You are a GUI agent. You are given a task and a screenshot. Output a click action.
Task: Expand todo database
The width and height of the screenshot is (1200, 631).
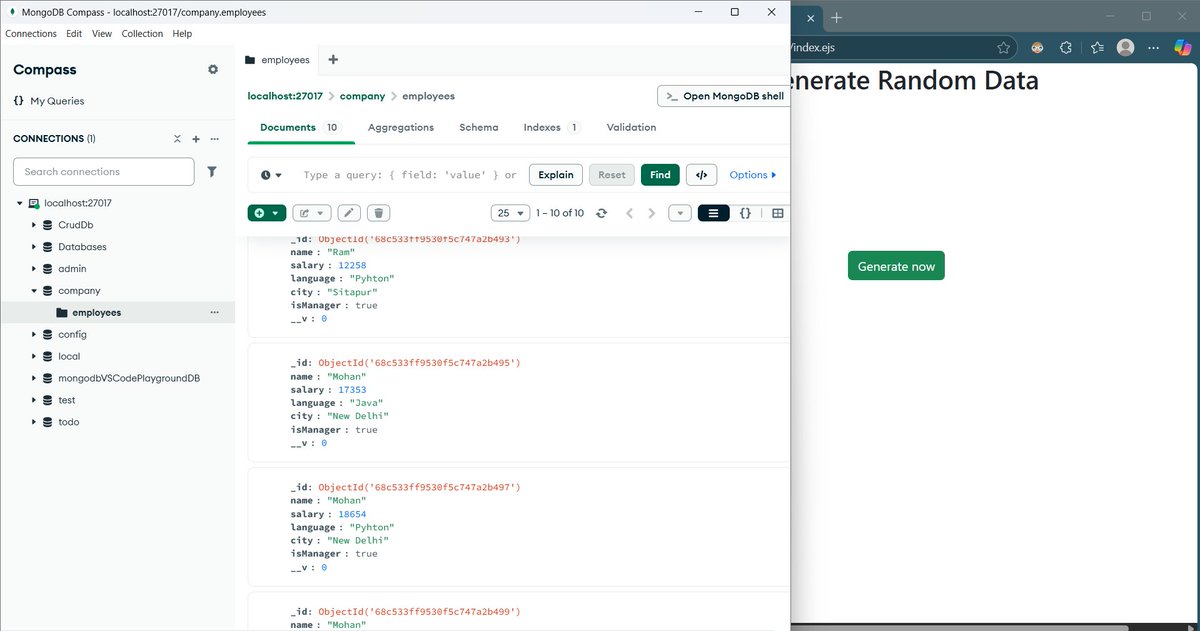click(x=33, y=422)
